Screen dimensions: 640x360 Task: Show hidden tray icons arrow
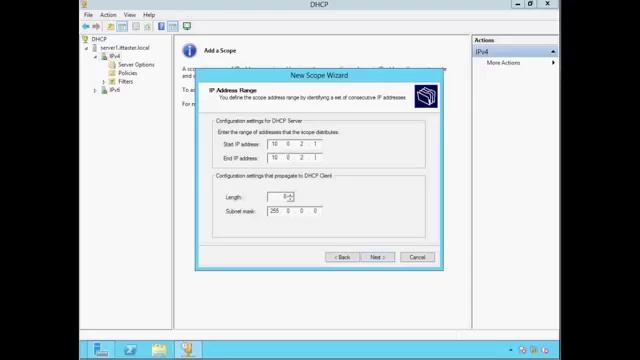click(x=511, y=350)
